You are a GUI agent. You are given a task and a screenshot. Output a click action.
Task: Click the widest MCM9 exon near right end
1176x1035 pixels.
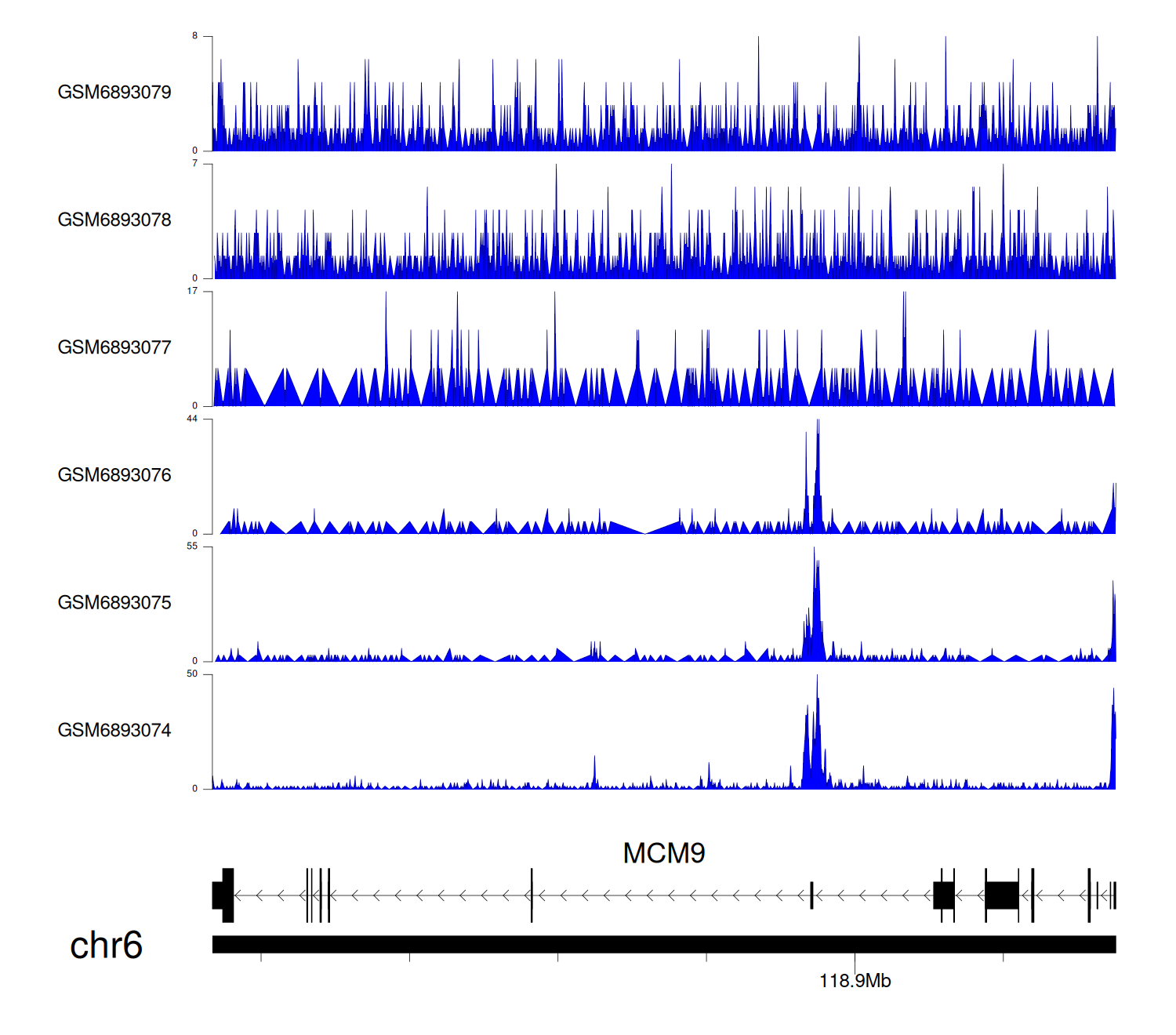(1001, 895)
